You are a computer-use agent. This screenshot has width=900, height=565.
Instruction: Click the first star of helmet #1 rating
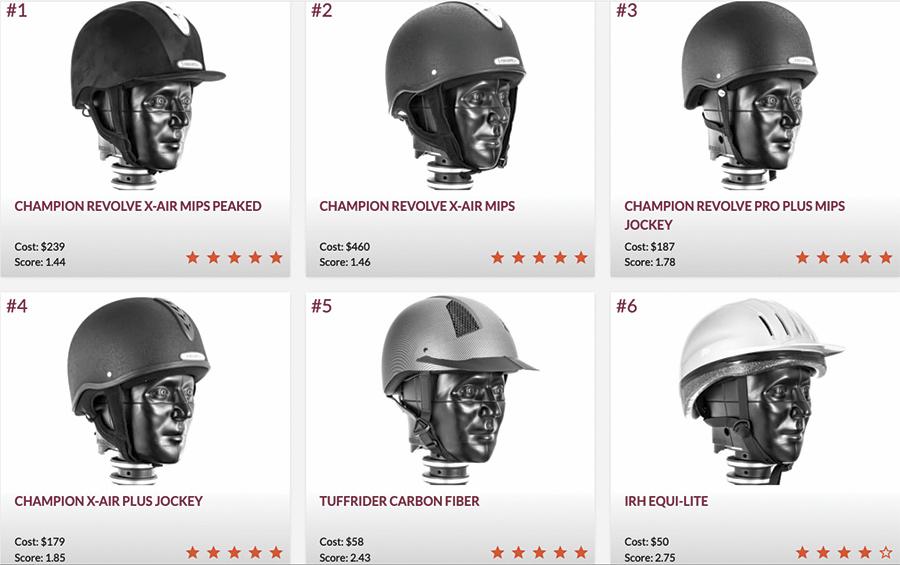point(192,257)
